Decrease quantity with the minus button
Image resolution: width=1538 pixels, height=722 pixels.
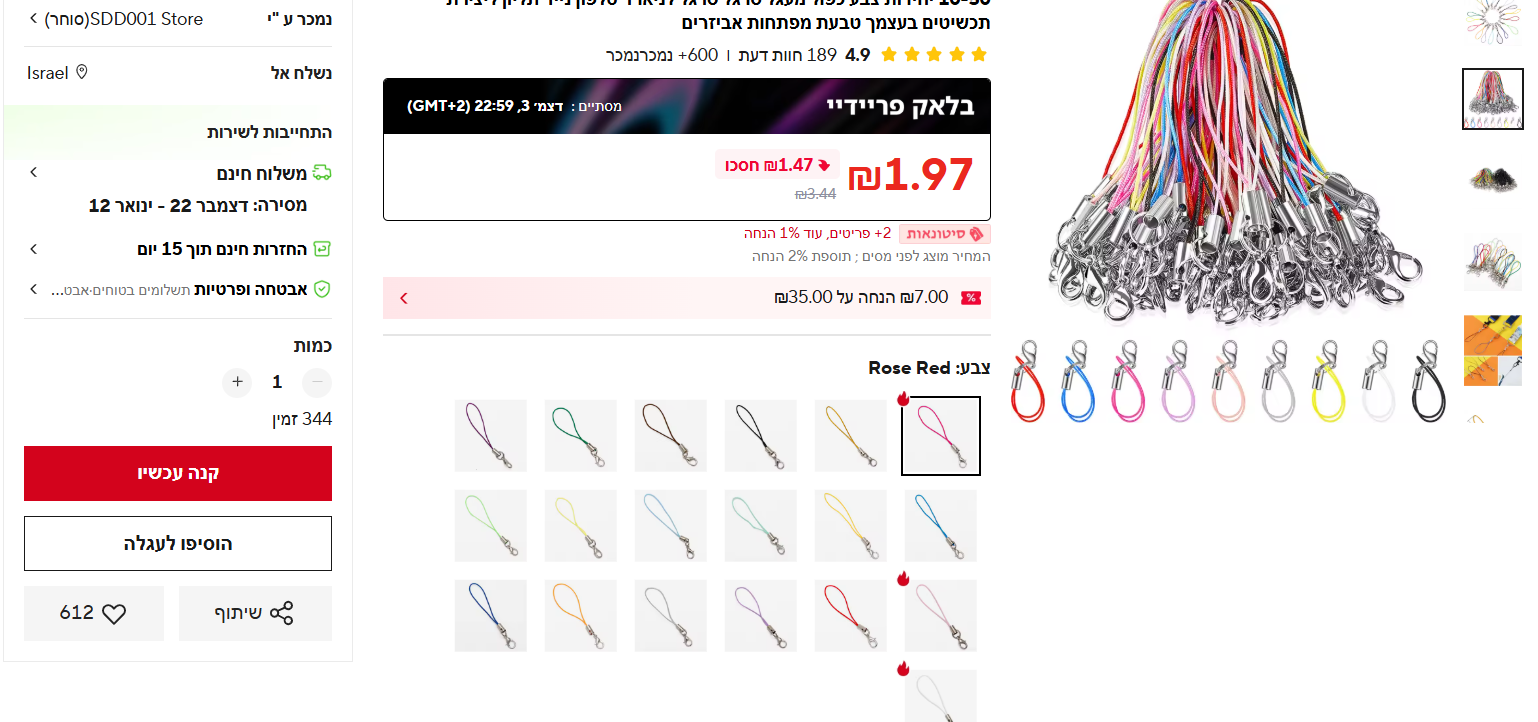317,382
